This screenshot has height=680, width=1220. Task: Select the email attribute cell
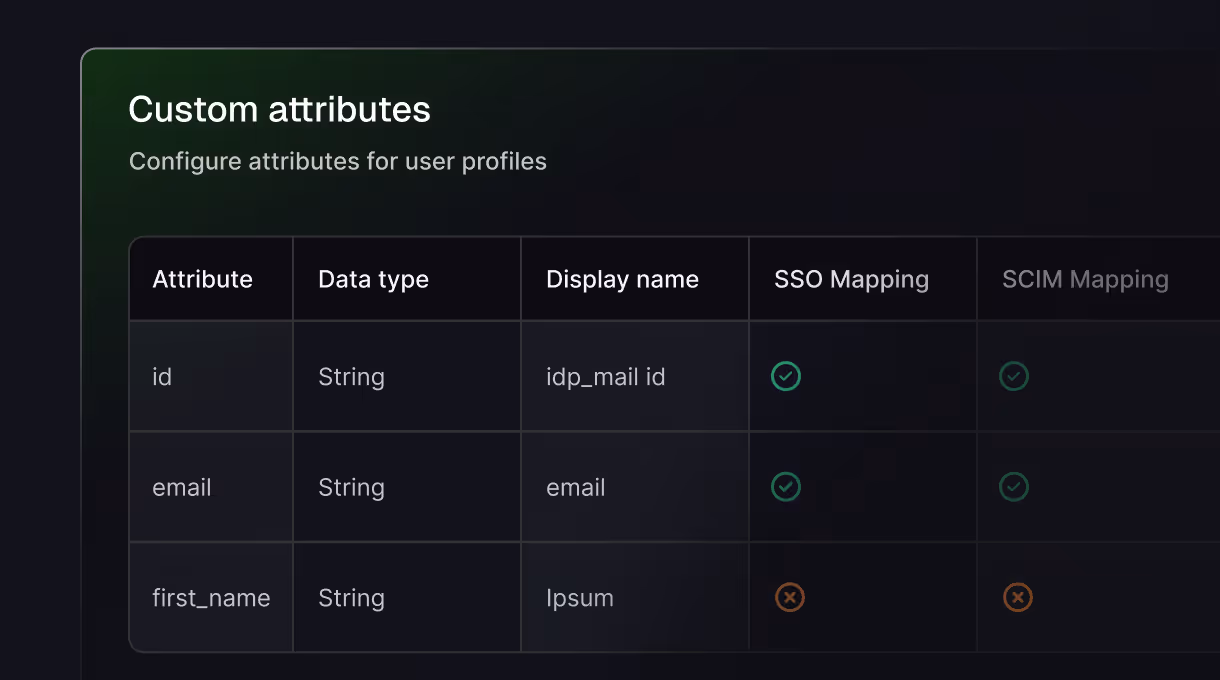click(x=182, y=488)
